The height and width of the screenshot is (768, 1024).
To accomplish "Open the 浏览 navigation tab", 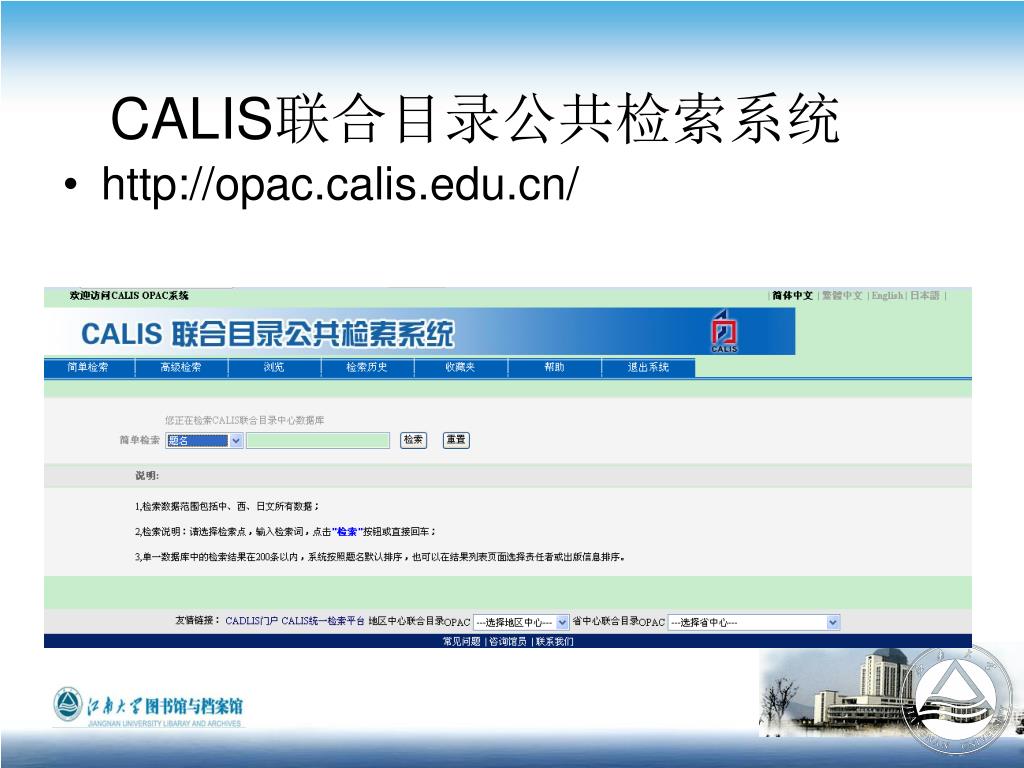I will pyautogui.click(x=274, y=367).
